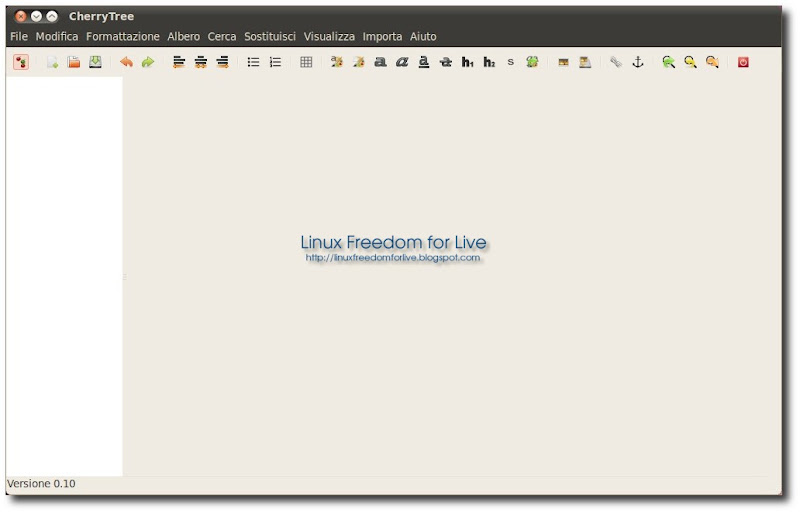Redo with the green arrow icon

(x=148, y=62)
